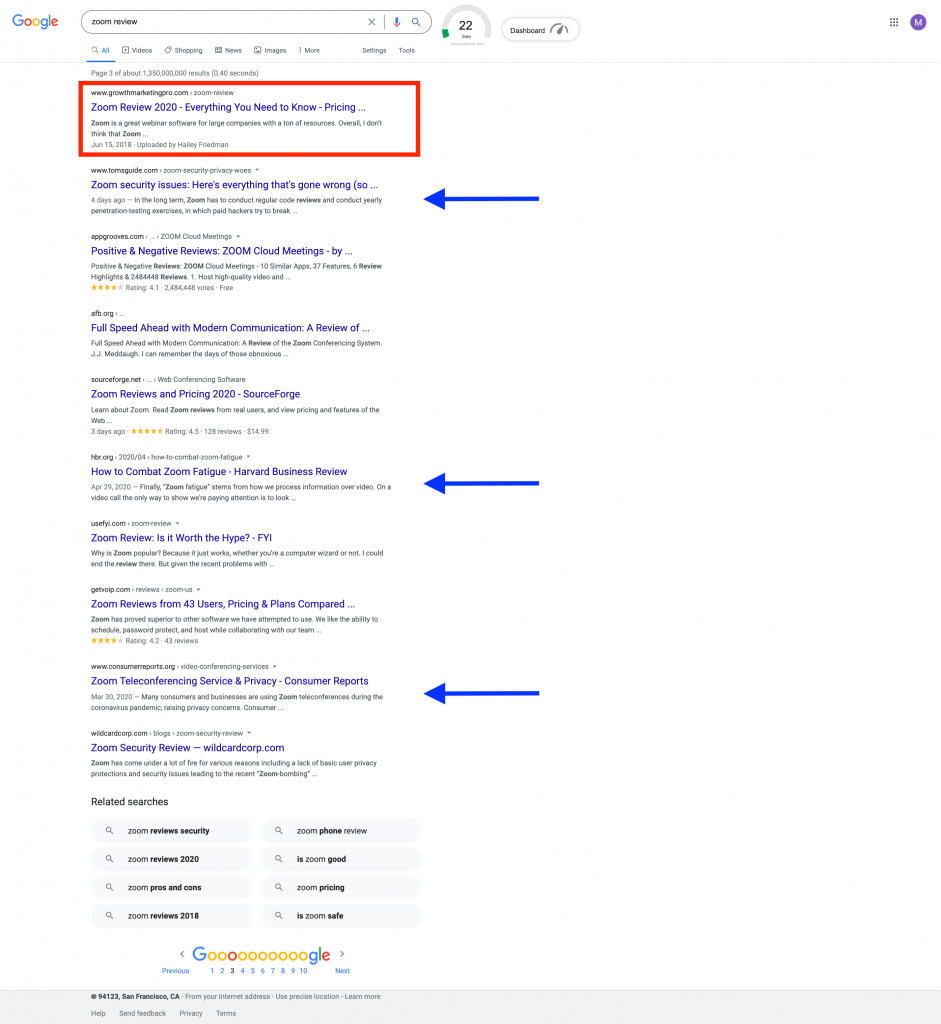Search related: zoom reviews security

(x=171, y=831)
